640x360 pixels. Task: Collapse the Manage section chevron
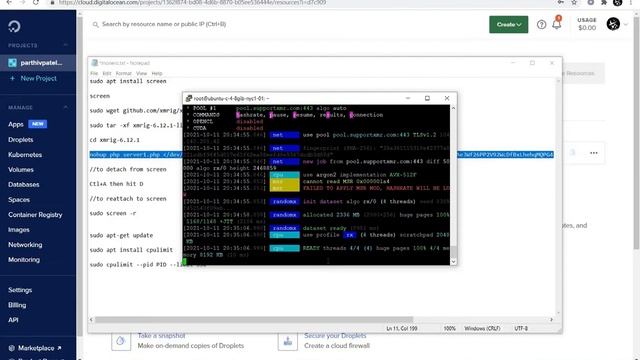(x=66, y=107)
